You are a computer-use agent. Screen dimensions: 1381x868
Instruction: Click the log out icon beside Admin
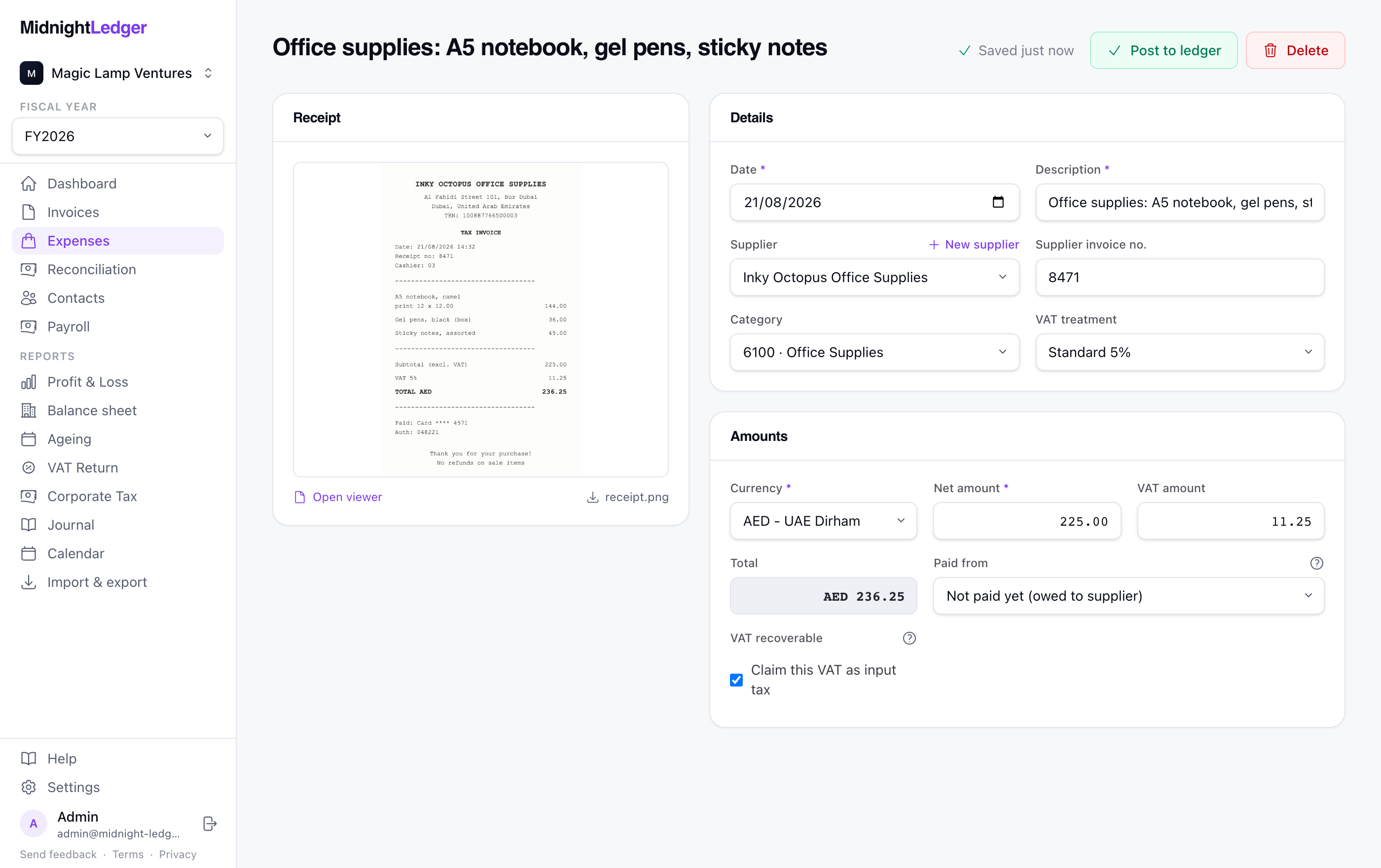(x=210, y=824)
